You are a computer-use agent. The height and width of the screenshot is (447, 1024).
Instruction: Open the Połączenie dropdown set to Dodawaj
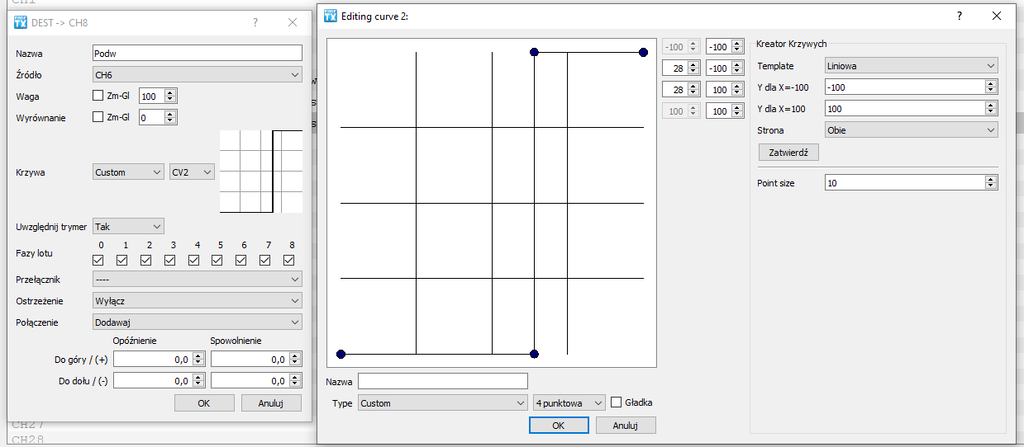click(x=196, y=322)
